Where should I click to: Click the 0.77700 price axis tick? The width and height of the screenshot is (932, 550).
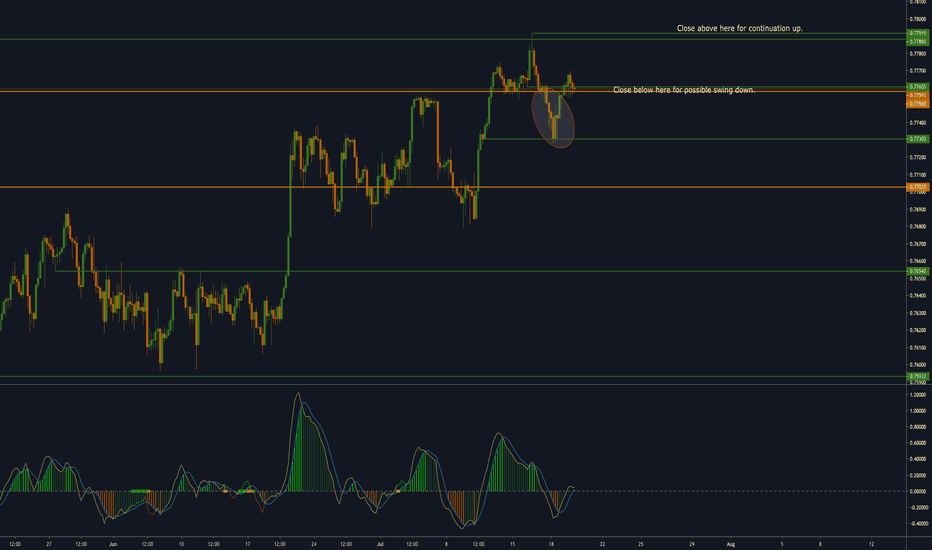[x=918, y=71]
